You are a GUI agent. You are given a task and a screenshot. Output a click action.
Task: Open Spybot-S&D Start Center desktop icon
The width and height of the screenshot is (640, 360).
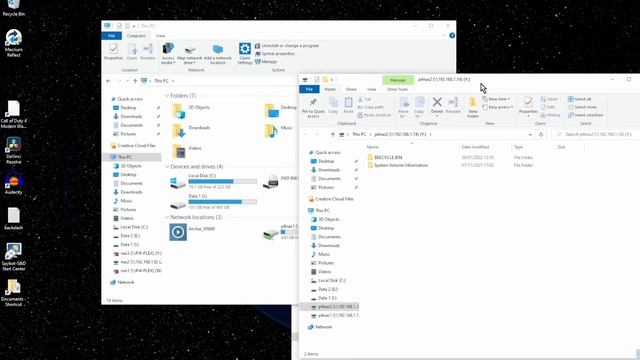[x=13, y=256]
